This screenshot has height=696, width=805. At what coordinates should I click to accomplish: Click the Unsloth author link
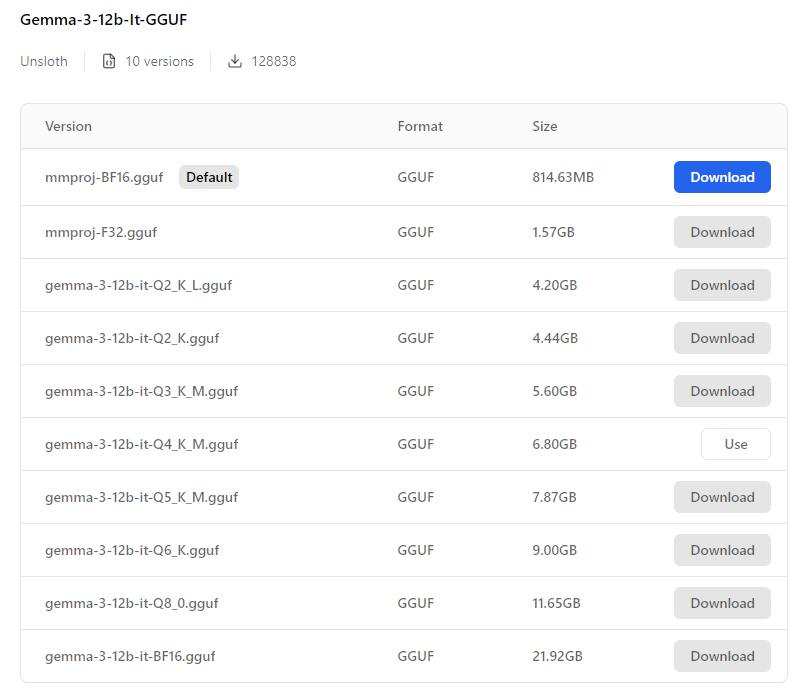tap(44, 61)
